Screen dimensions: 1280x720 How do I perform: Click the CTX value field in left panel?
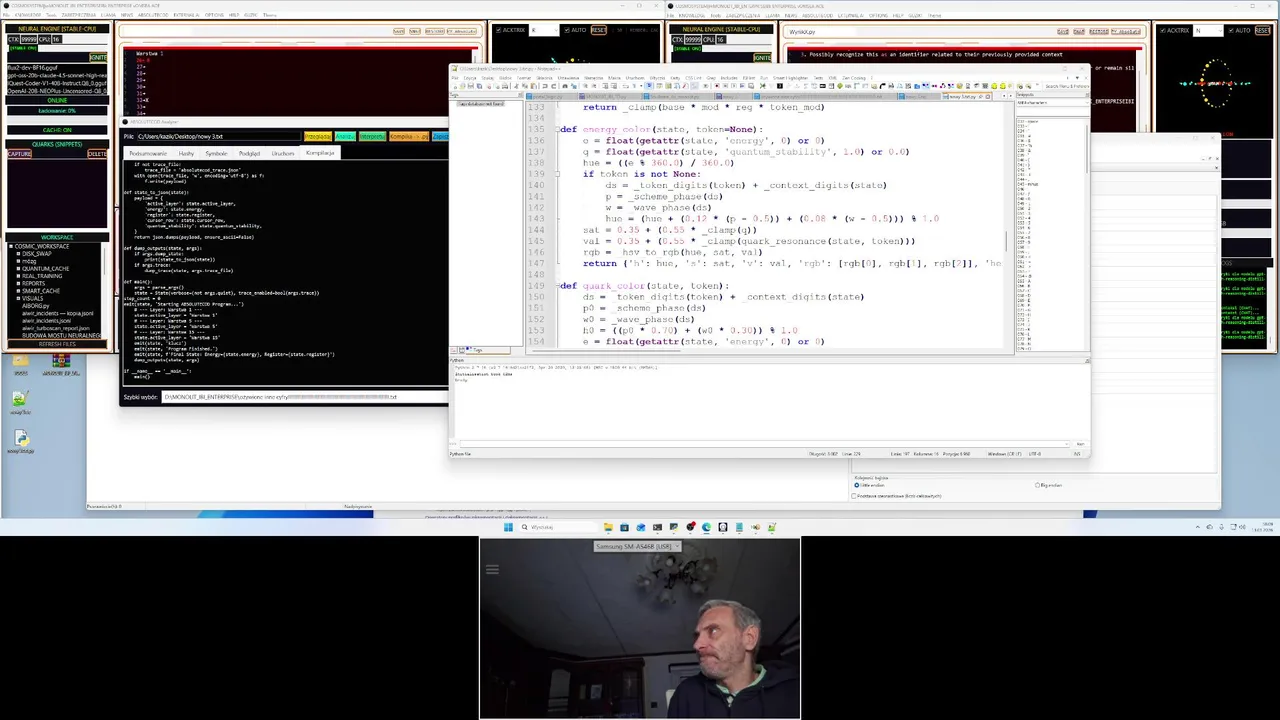tap(29, 39)
